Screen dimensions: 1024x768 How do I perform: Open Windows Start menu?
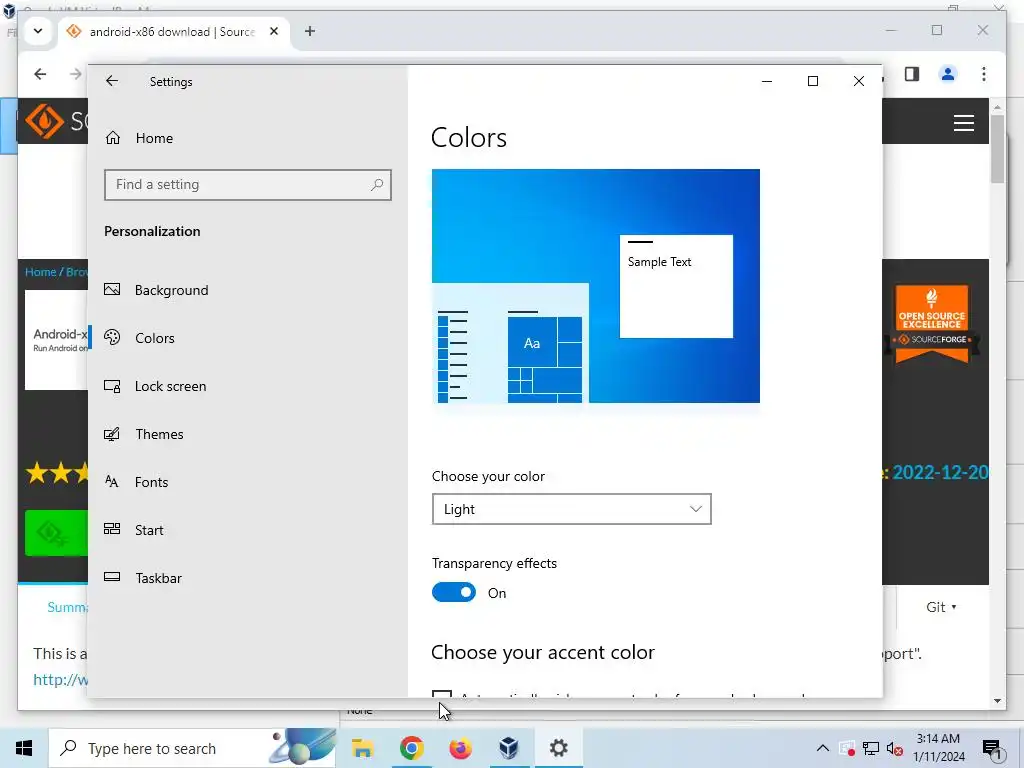point(24,748)
